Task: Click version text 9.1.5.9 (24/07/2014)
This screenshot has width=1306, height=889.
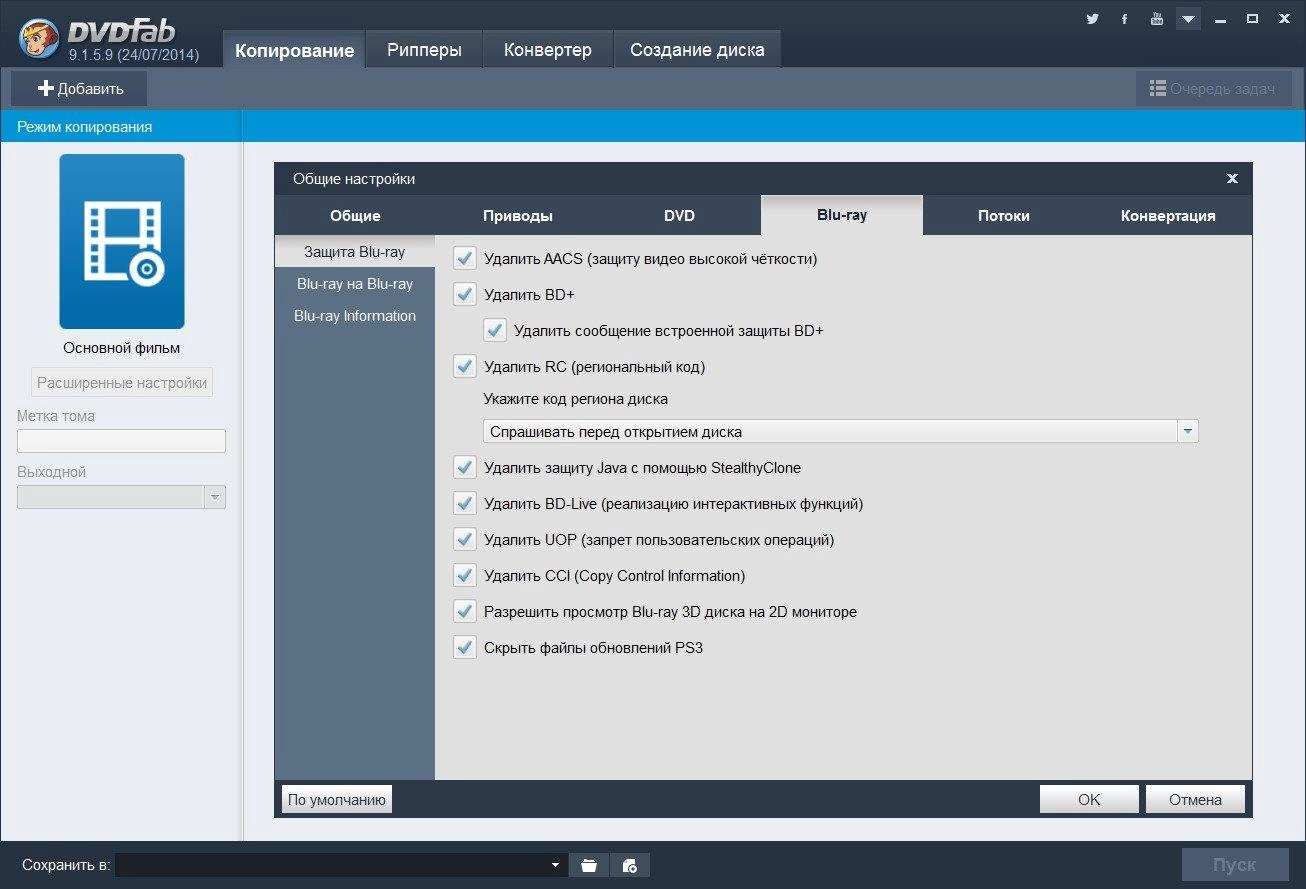Action: point(134,55)
